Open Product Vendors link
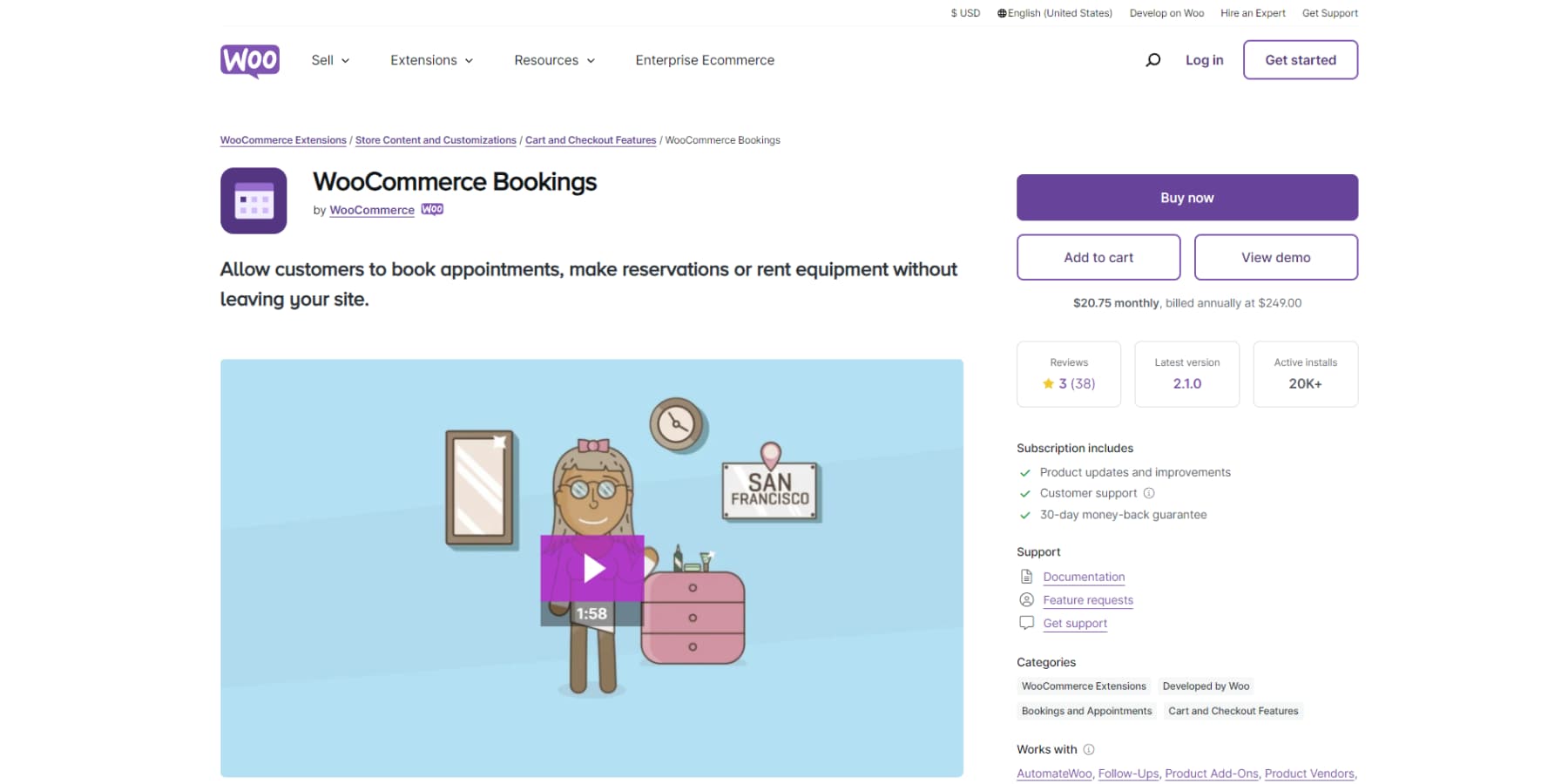The width and height of the screenshot is (1568, 784). click(1309, 774)
